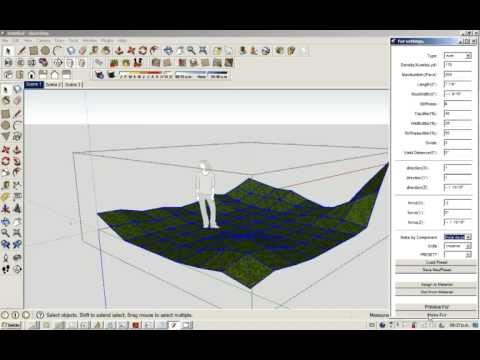The width and height of the screenshot is (480, 360).
Task: Select the Position Camera tool in left palette
Action: tap(6, 257)
